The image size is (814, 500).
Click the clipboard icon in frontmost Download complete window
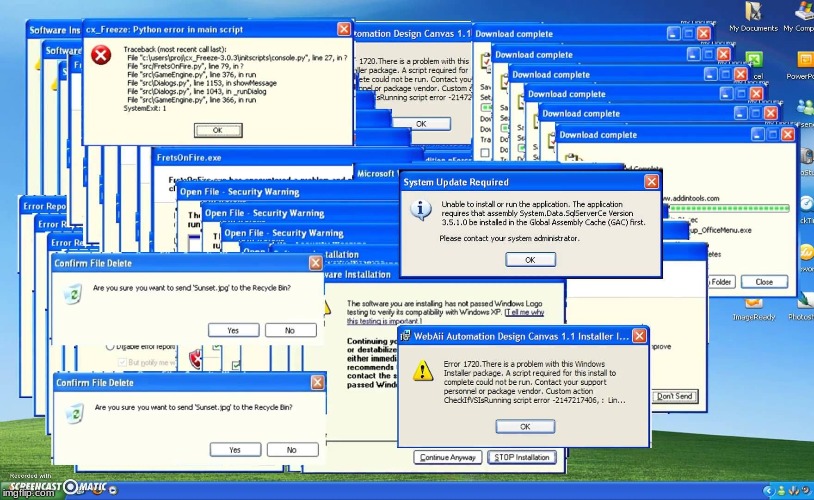(x=573, y=157)
